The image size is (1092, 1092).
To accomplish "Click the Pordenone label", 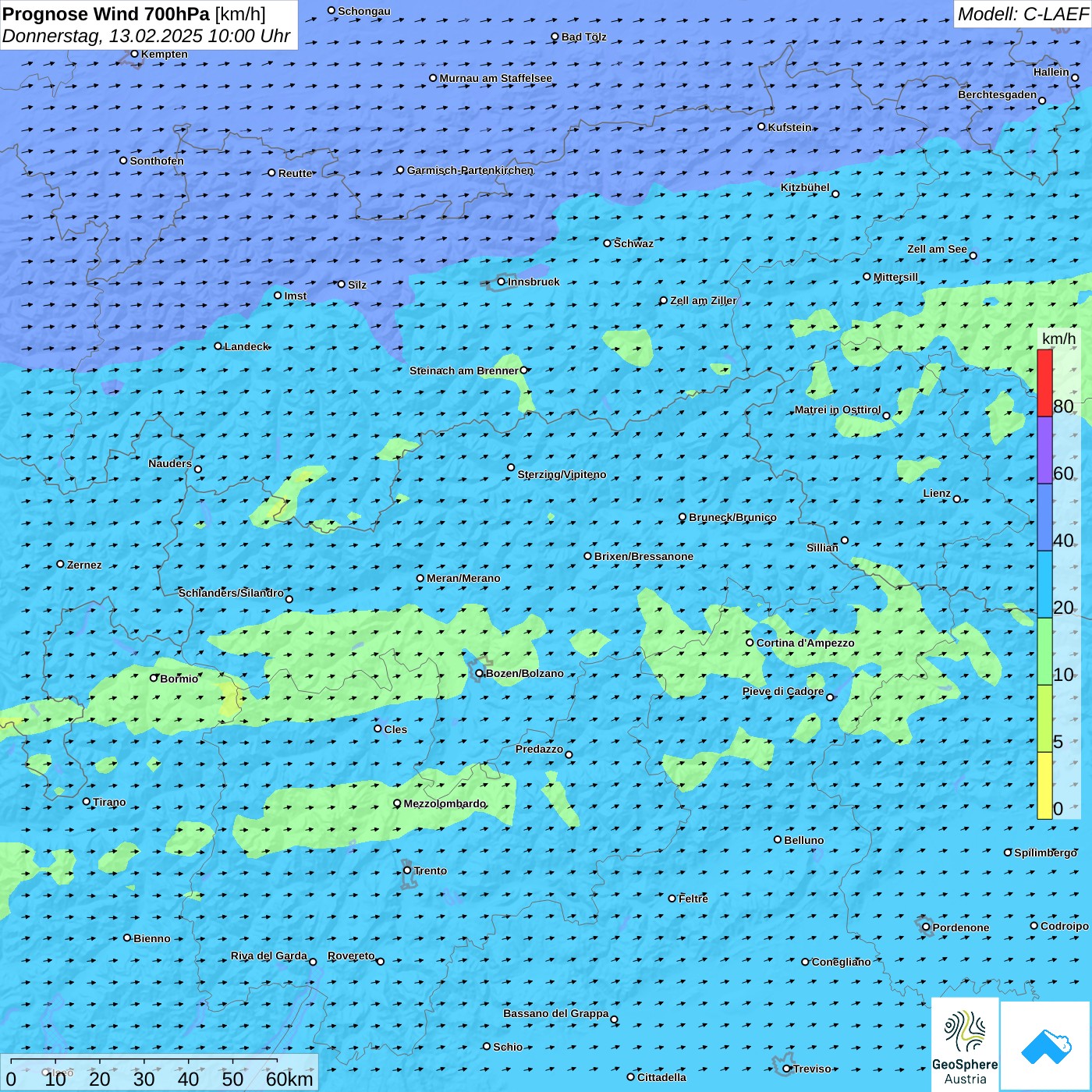I will 961,927.
